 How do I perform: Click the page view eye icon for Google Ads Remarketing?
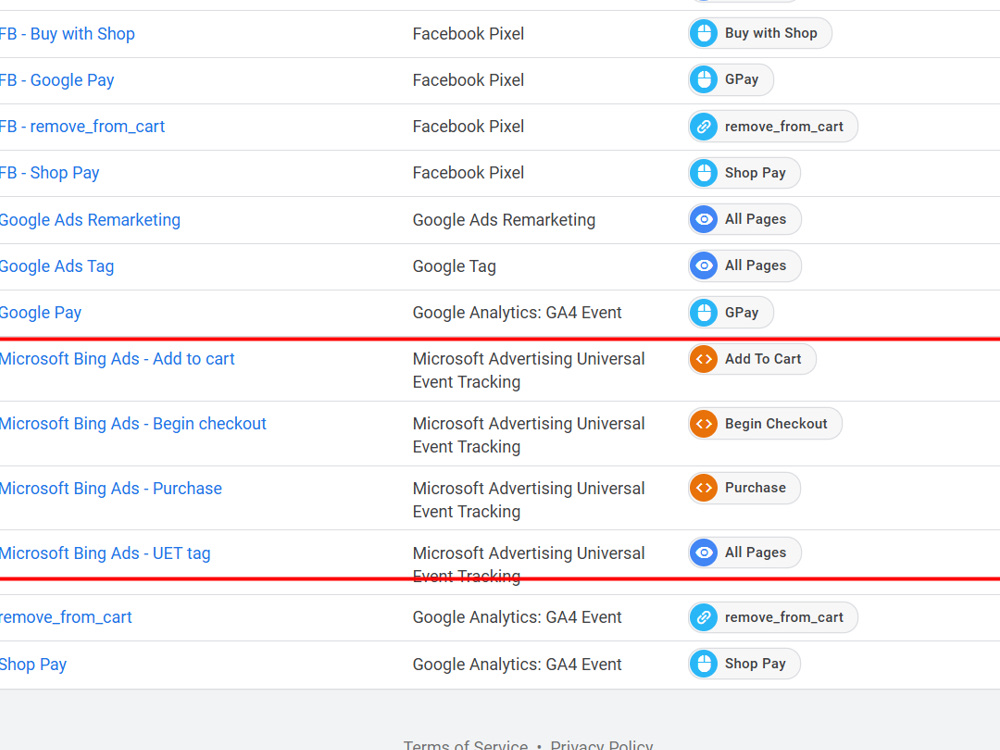704,219
